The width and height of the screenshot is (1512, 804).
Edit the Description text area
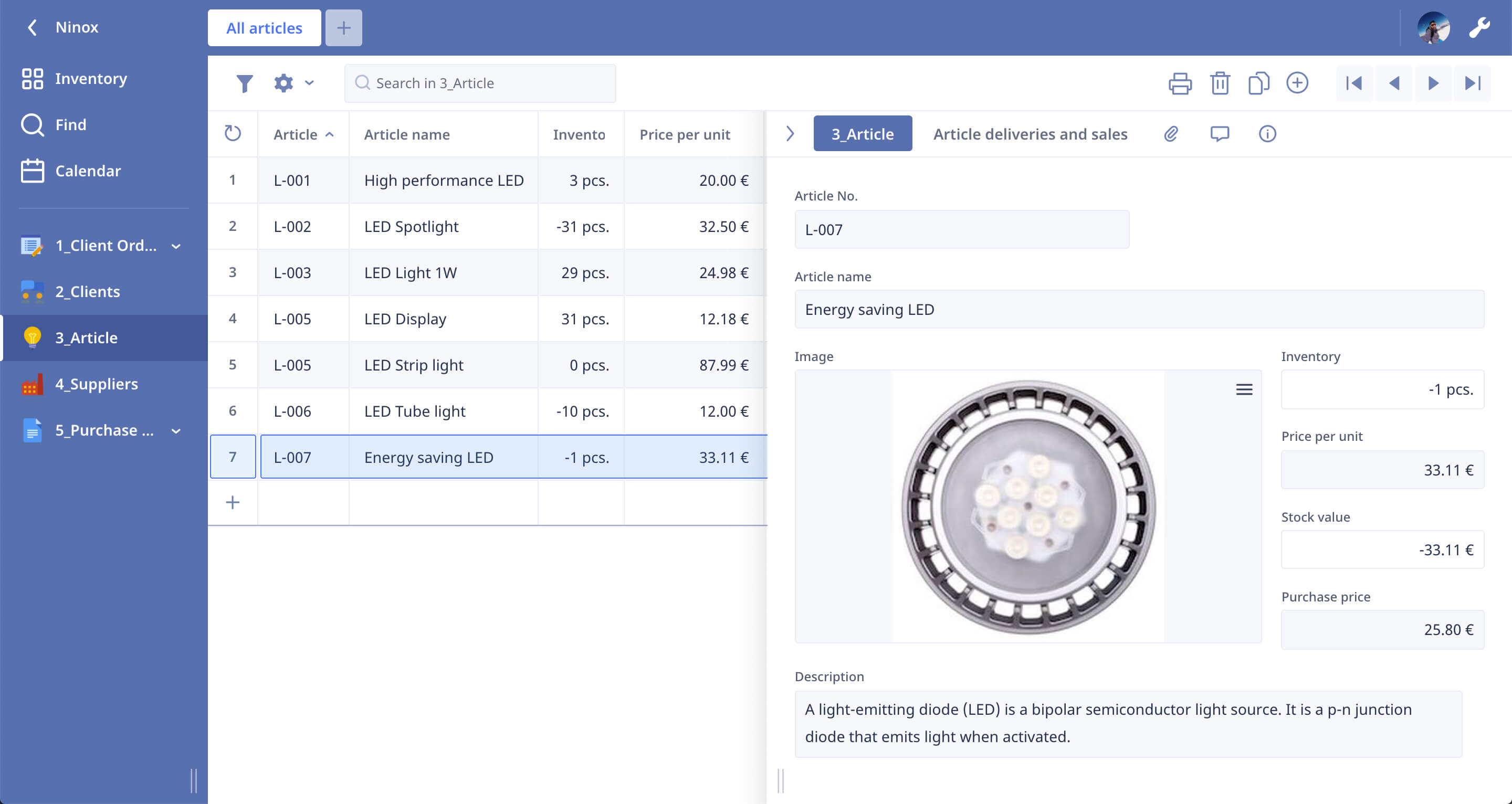coord(1128,724)
